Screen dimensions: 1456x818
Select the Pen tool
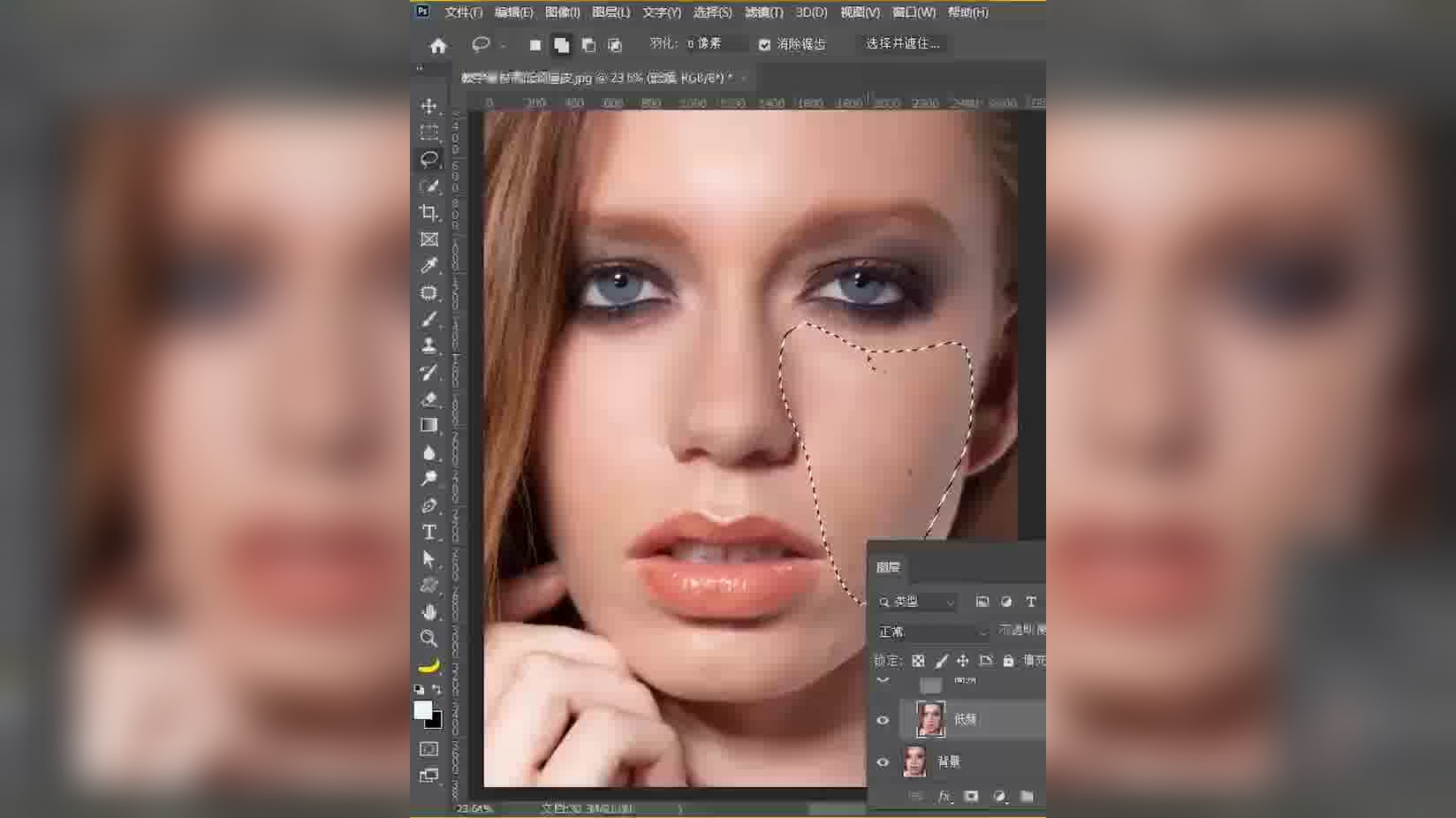point(428,505)
